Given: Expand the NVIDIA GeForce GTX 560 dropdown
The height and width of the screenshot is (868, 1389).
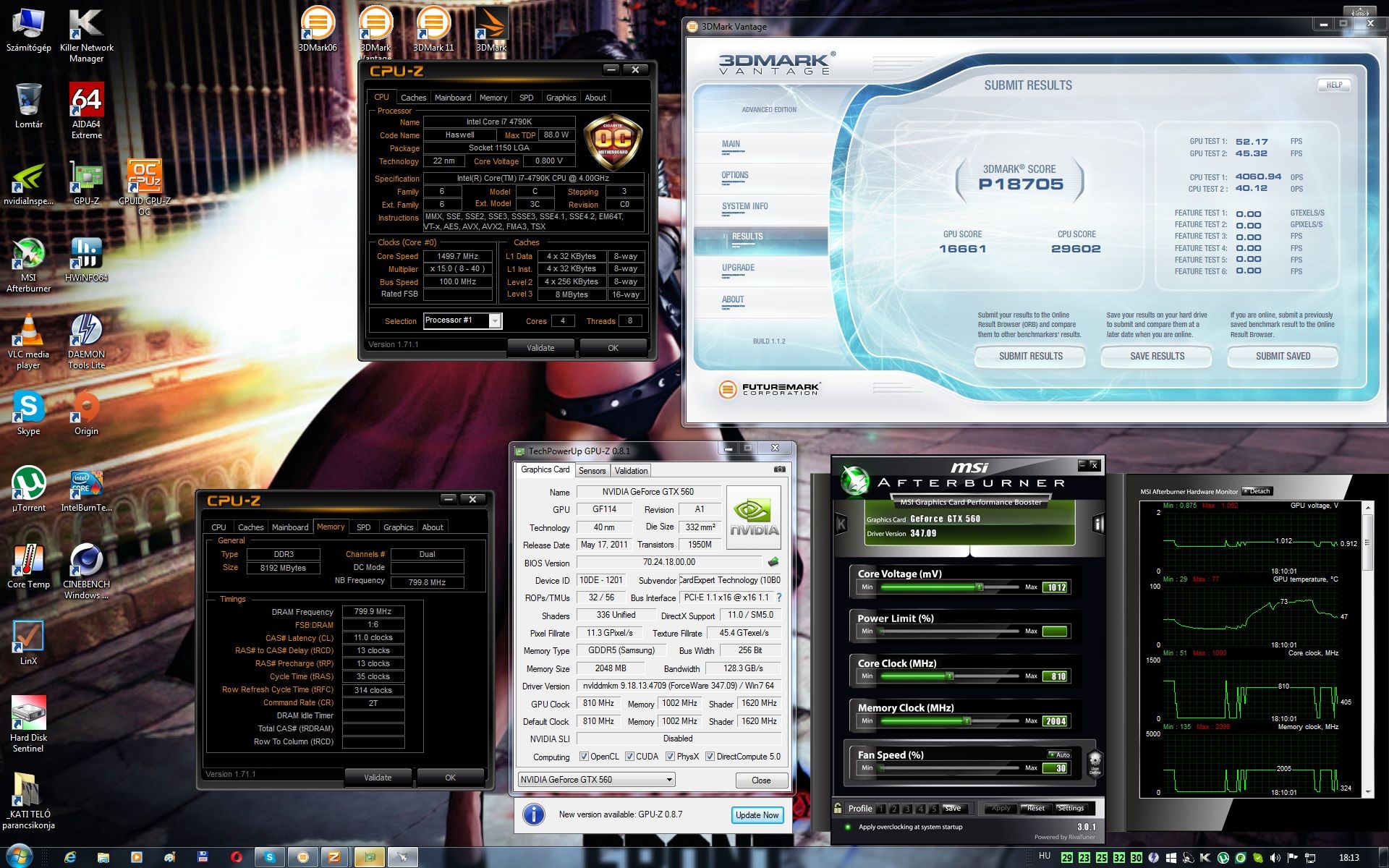Looking at the screenshot, I should (669, 780).
